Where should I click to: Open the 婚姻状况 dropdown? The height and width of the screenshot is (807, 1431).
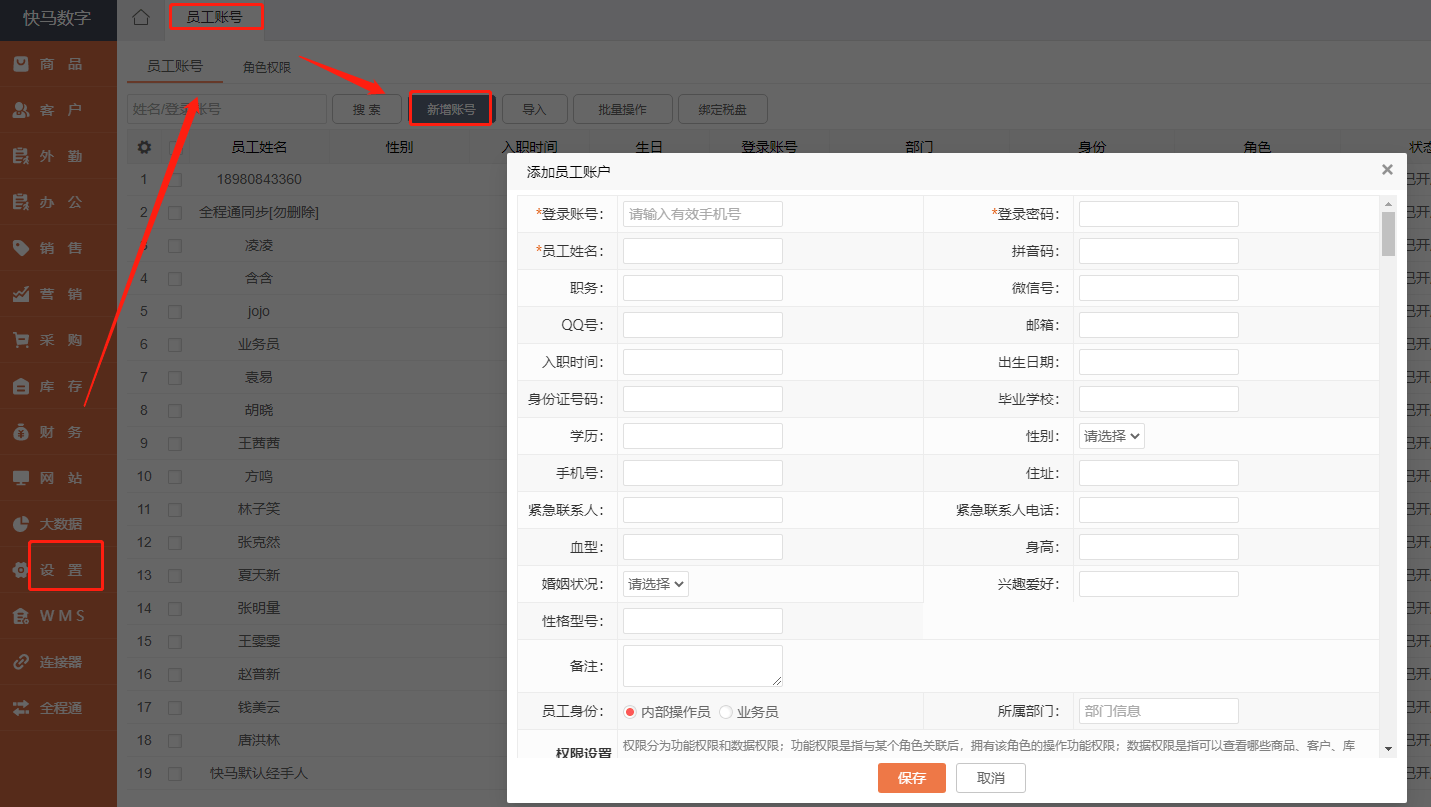pyautogui.click(x=656, y=584)
